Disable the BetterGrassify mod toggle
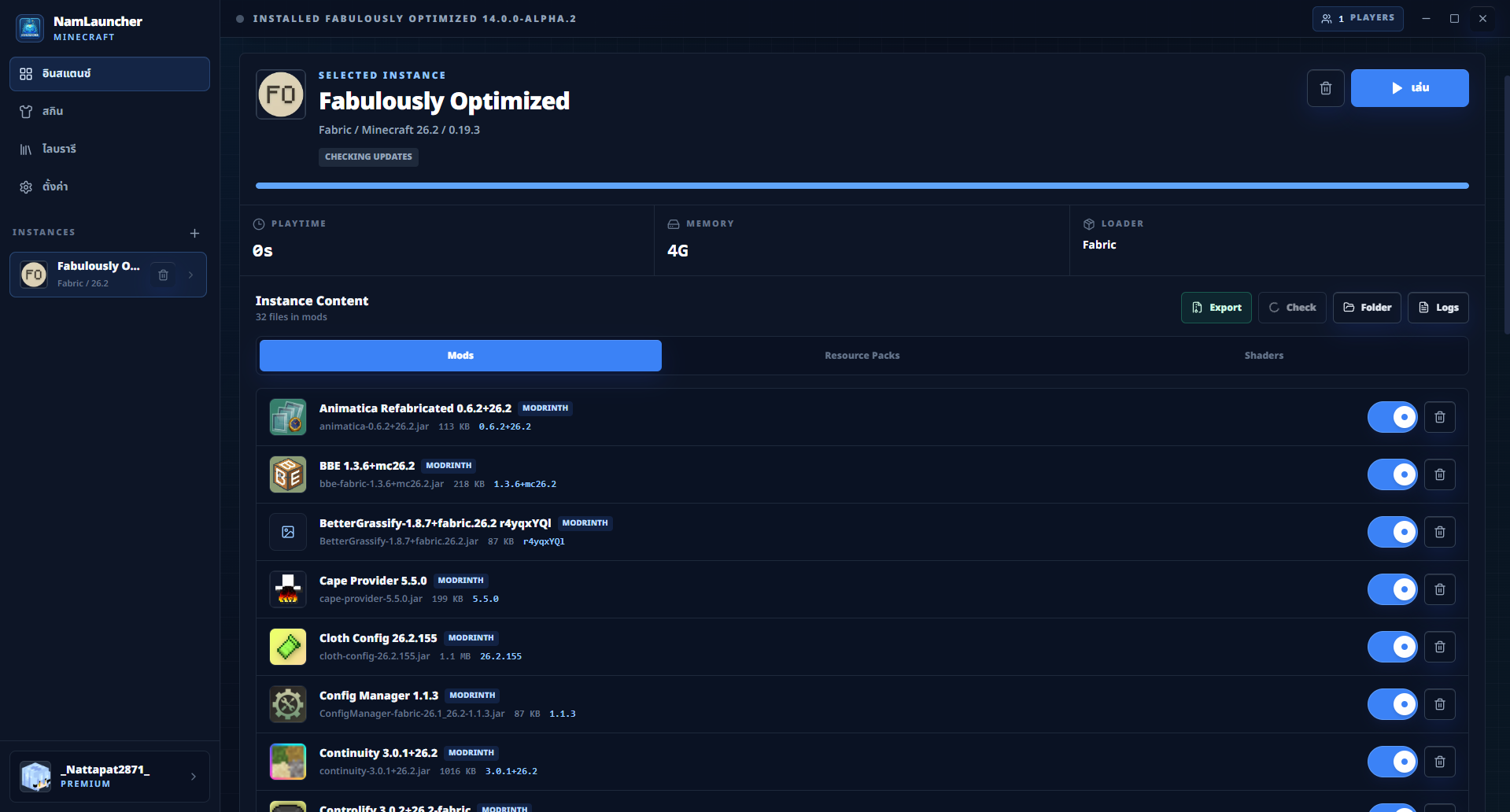1510x812 pixels. pos(1392,532)
